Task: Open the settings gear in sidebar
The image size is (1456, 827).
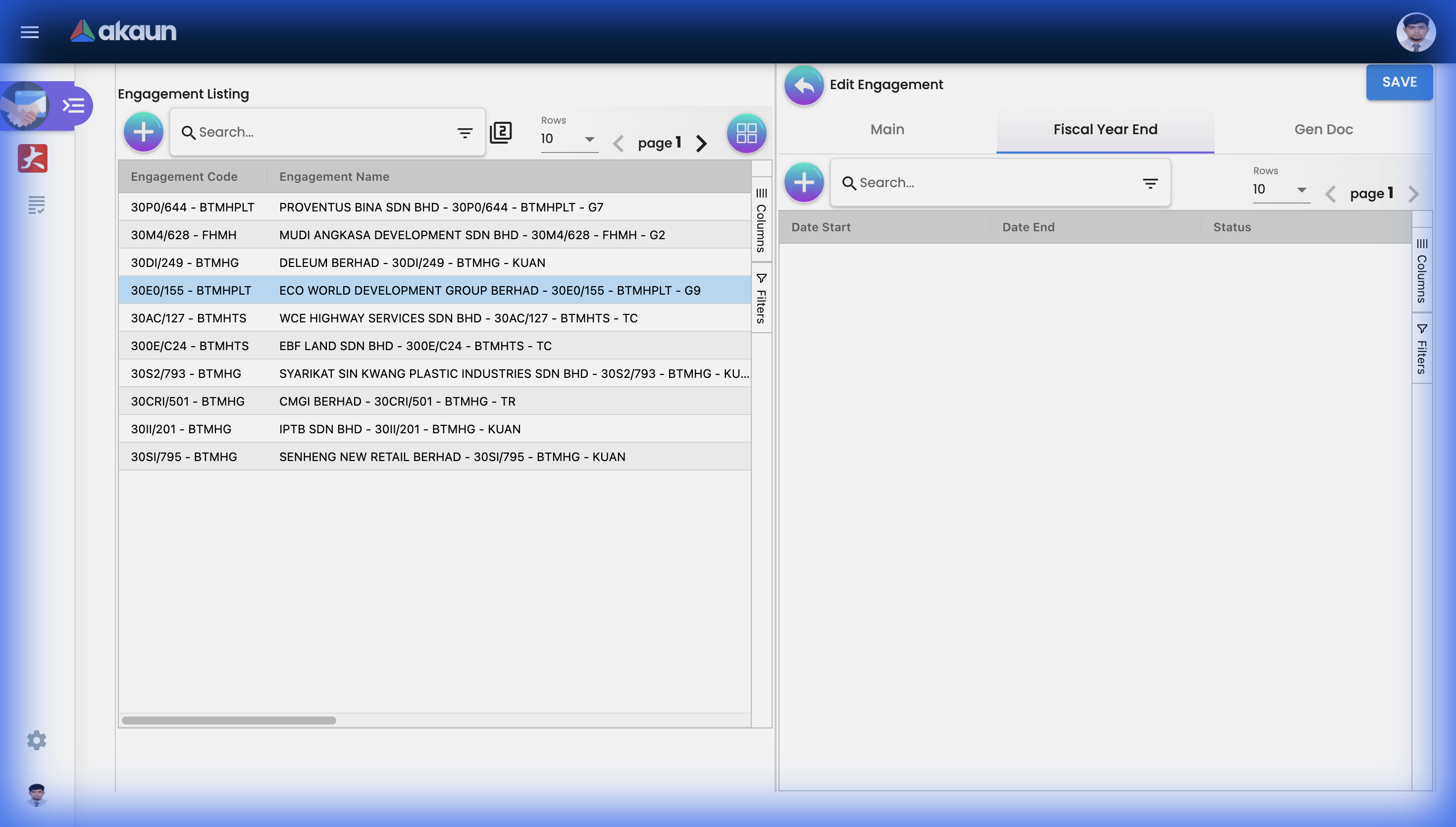Action: 36,740
